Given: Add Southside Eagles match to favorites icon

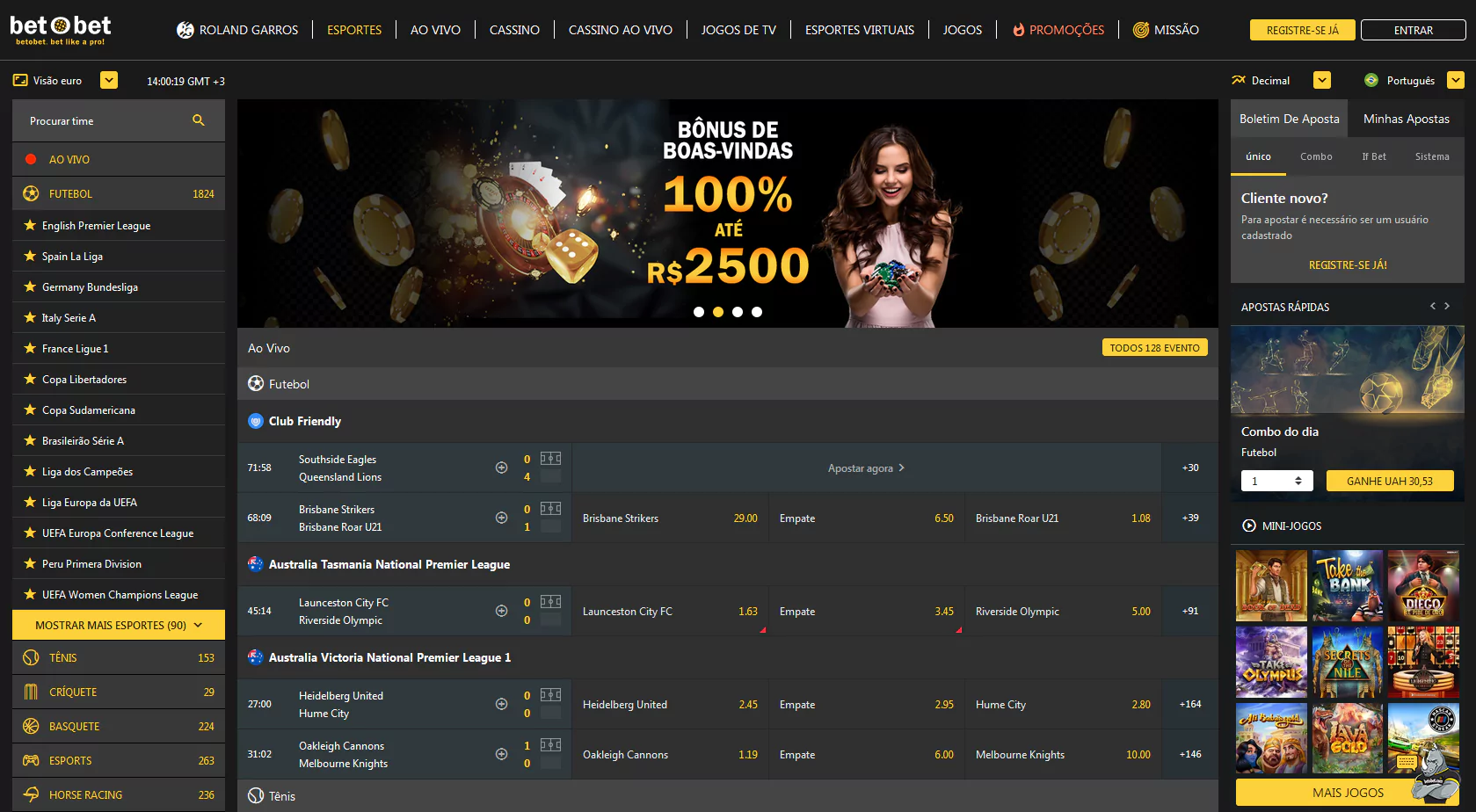Looking at the screenshot, I should point(501,468).
